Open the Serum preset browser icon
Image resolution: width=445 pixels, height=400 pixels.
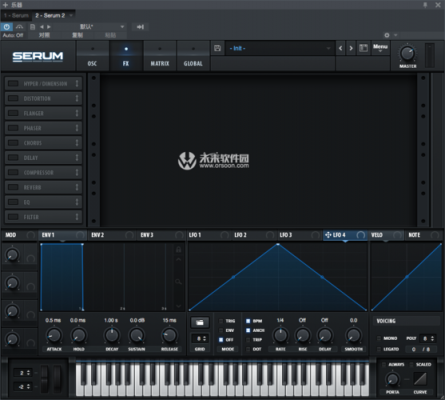(x=363, y=48)
